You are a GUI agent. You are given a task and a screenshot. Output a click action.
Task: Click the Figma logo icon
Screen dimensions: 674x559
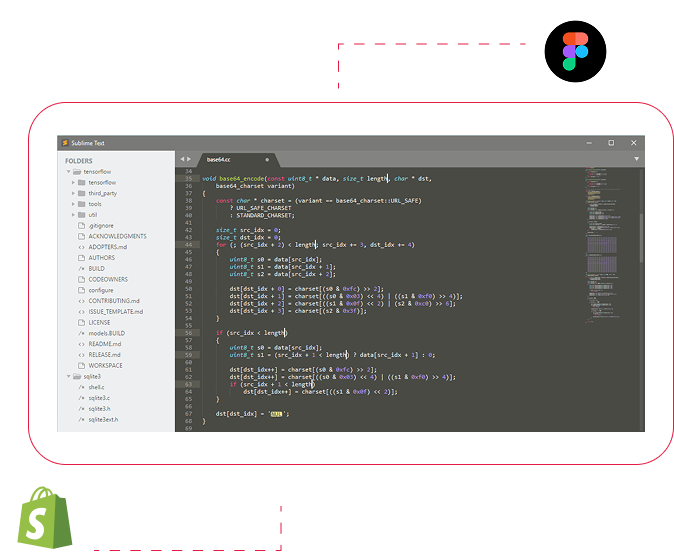575,51
